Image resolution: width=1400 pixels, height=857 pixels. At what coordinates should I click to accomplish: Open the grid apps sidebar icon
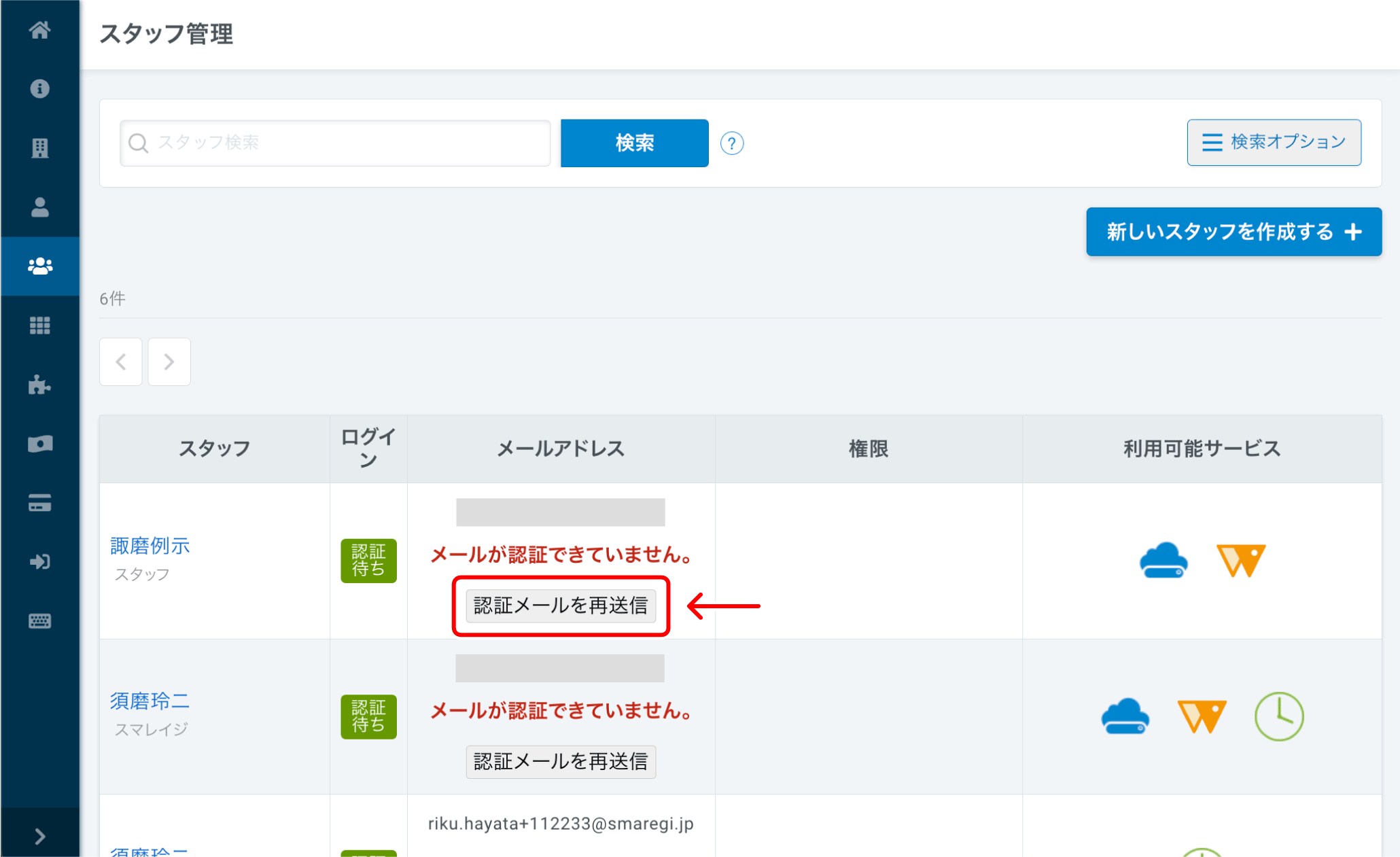point(39,326)
